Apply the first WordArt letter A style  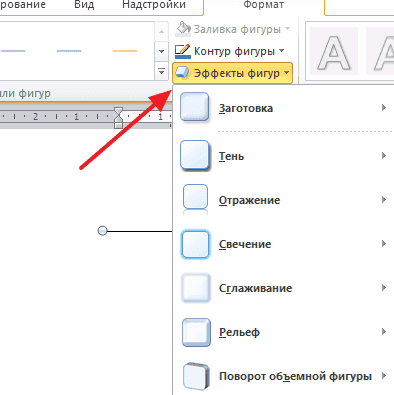334,51
